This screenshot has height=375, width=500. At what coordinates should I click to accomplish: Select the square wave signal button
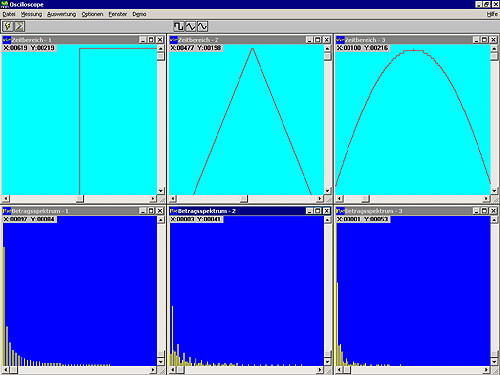pos(179,26)
